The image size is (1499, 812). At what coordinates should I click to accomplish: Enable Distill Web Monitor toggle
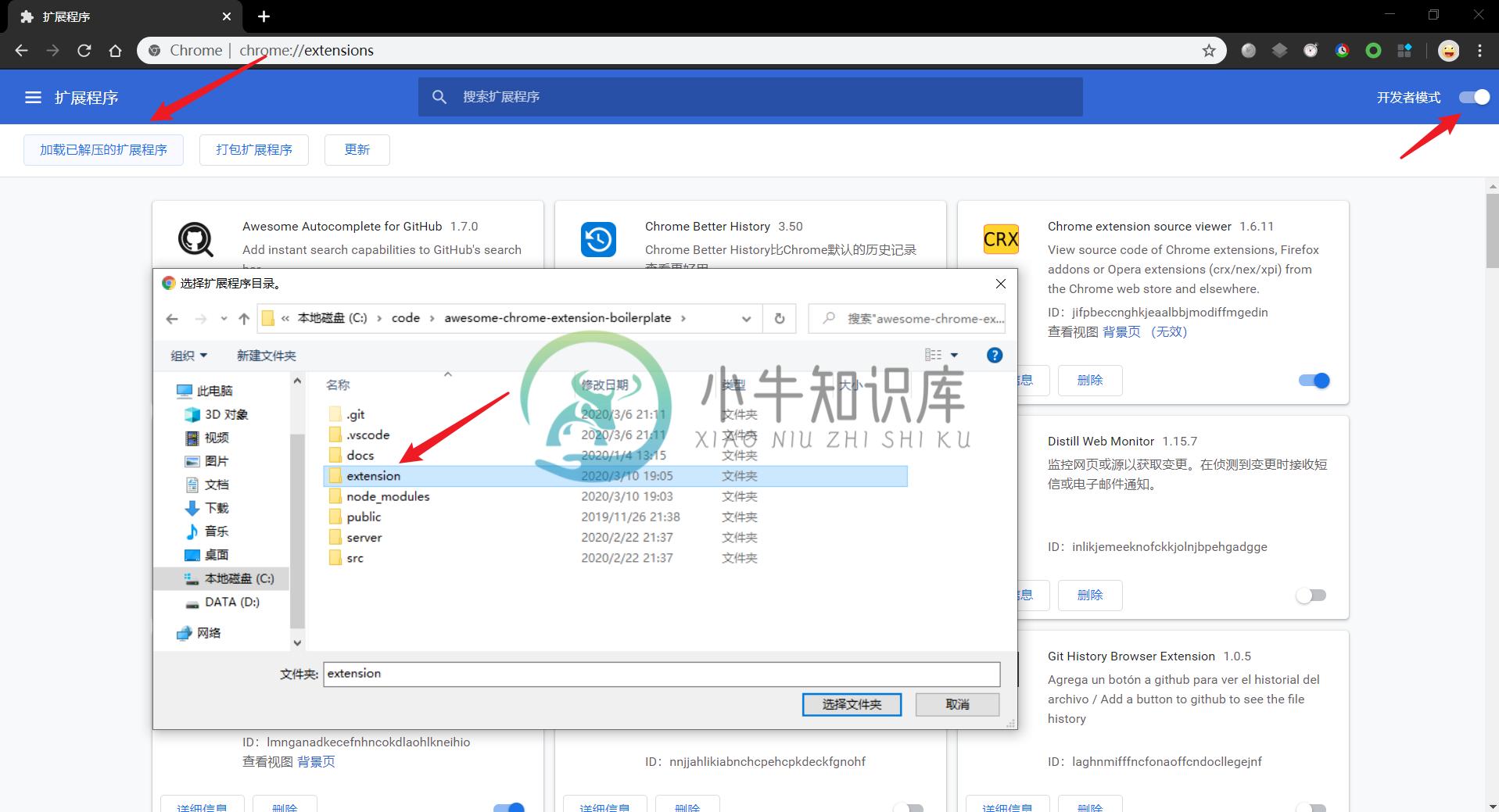pos(1311,596)
